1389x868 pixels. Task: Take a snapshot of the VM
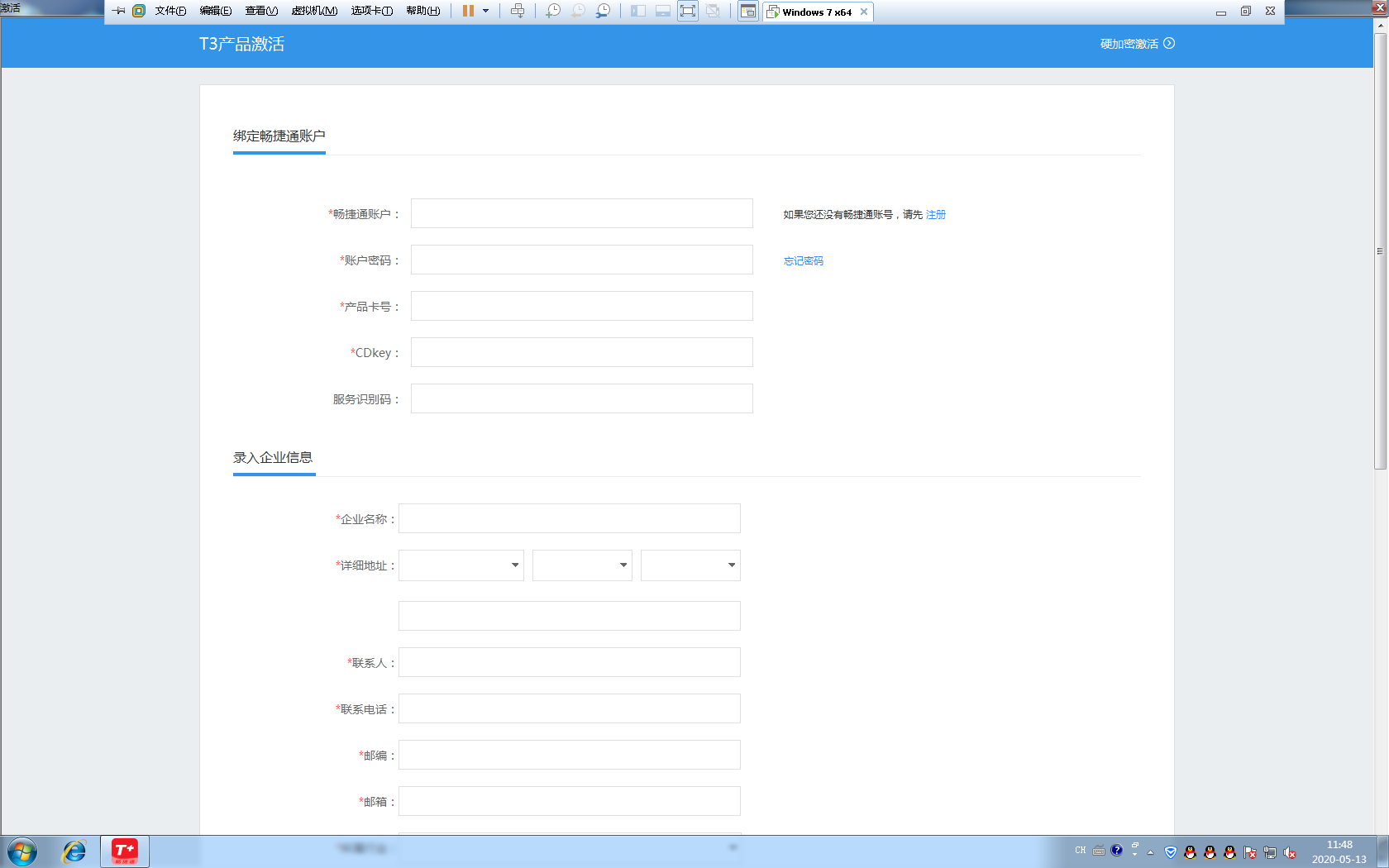click(553, 11)
